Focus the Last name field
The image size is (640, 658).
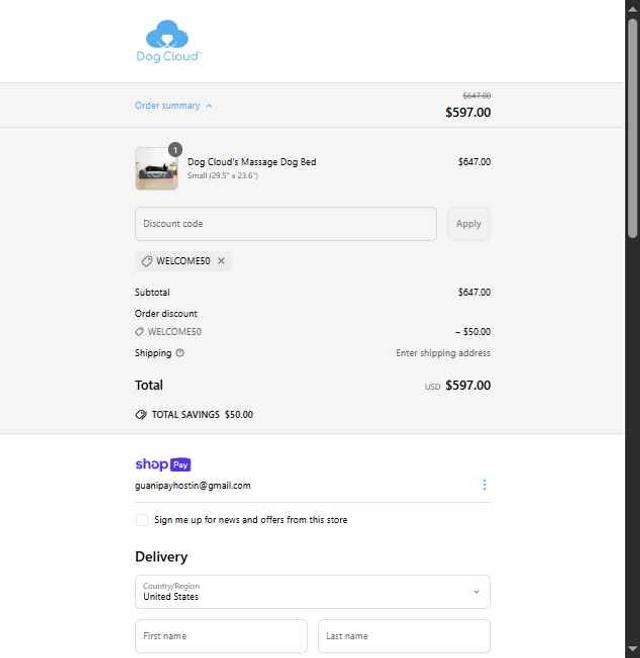click(x=404, y=636)
